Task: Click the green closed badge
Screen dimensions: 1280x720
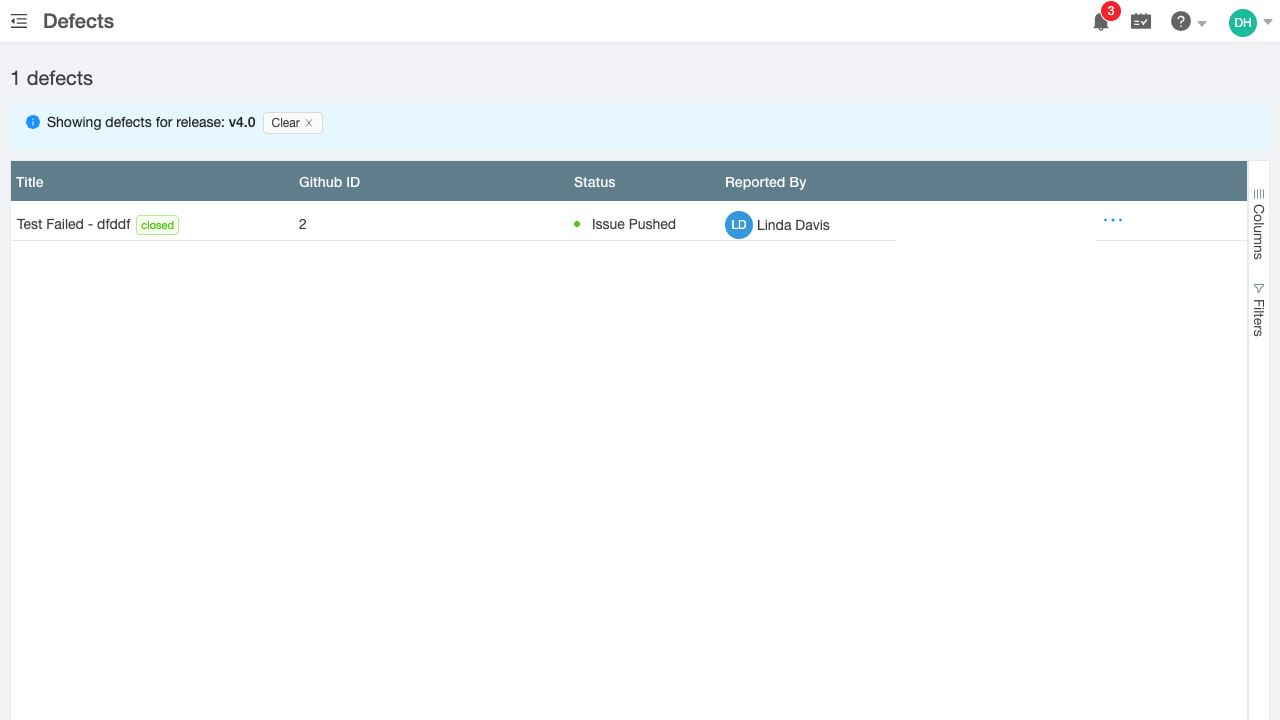Action: point(157,225)
